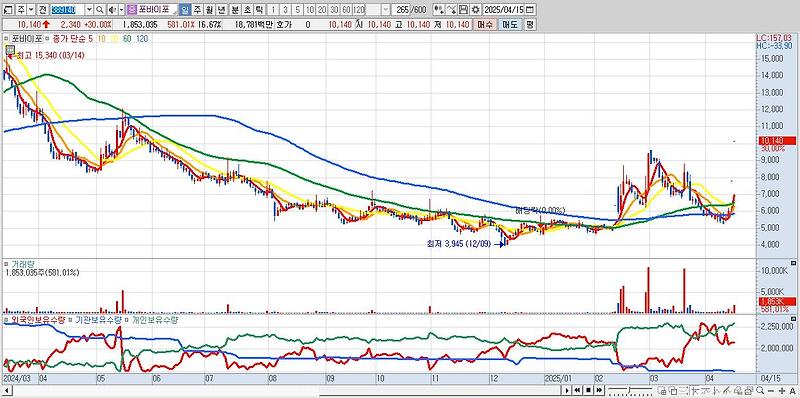Image resolution: width=800 pixels, height=398 pixels.
Task: Click the speaker sound icon in toolbar
Action: pos(112,10)
